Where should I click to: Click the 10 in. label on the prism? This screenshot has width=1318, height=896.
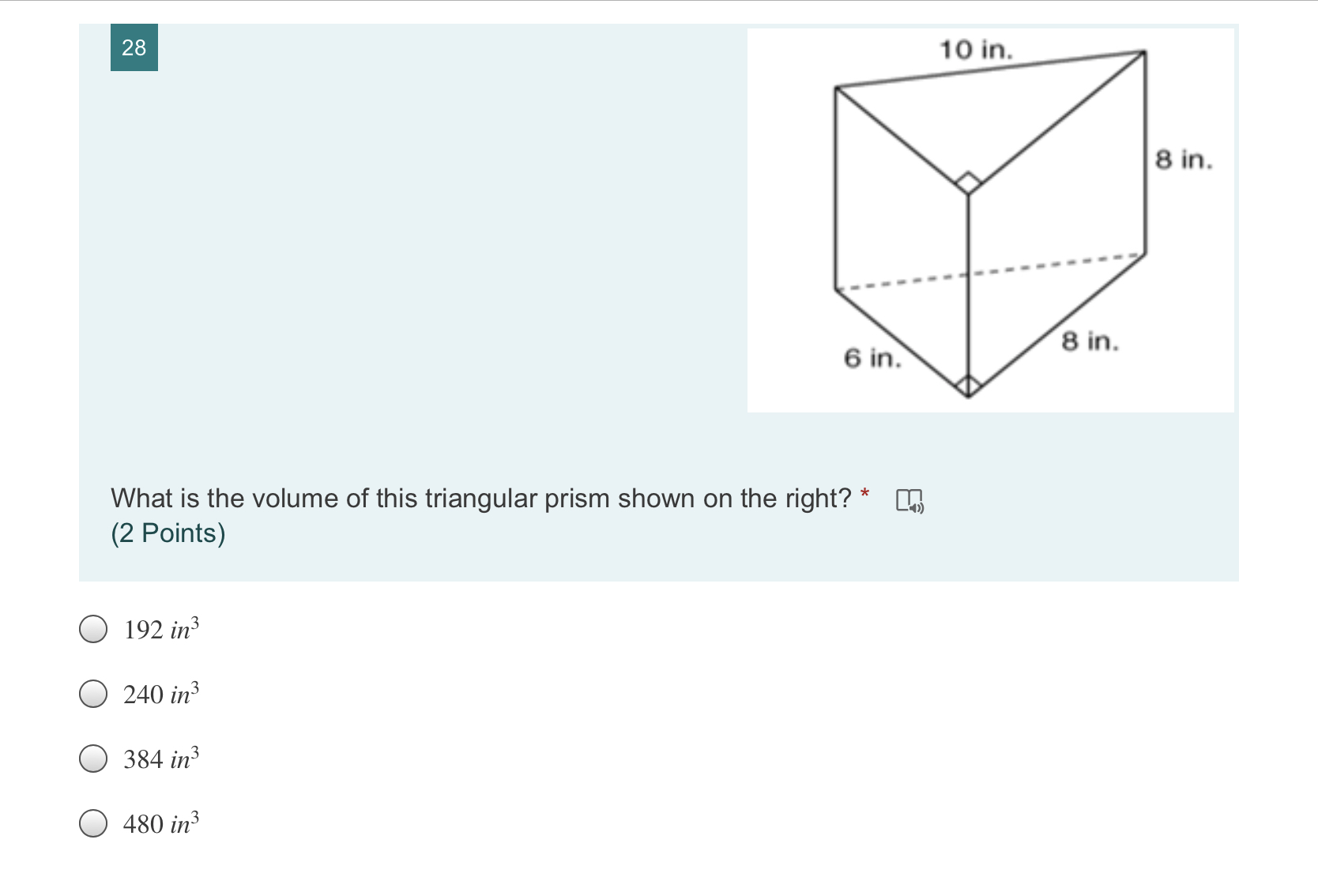click(x=975, y=49)
